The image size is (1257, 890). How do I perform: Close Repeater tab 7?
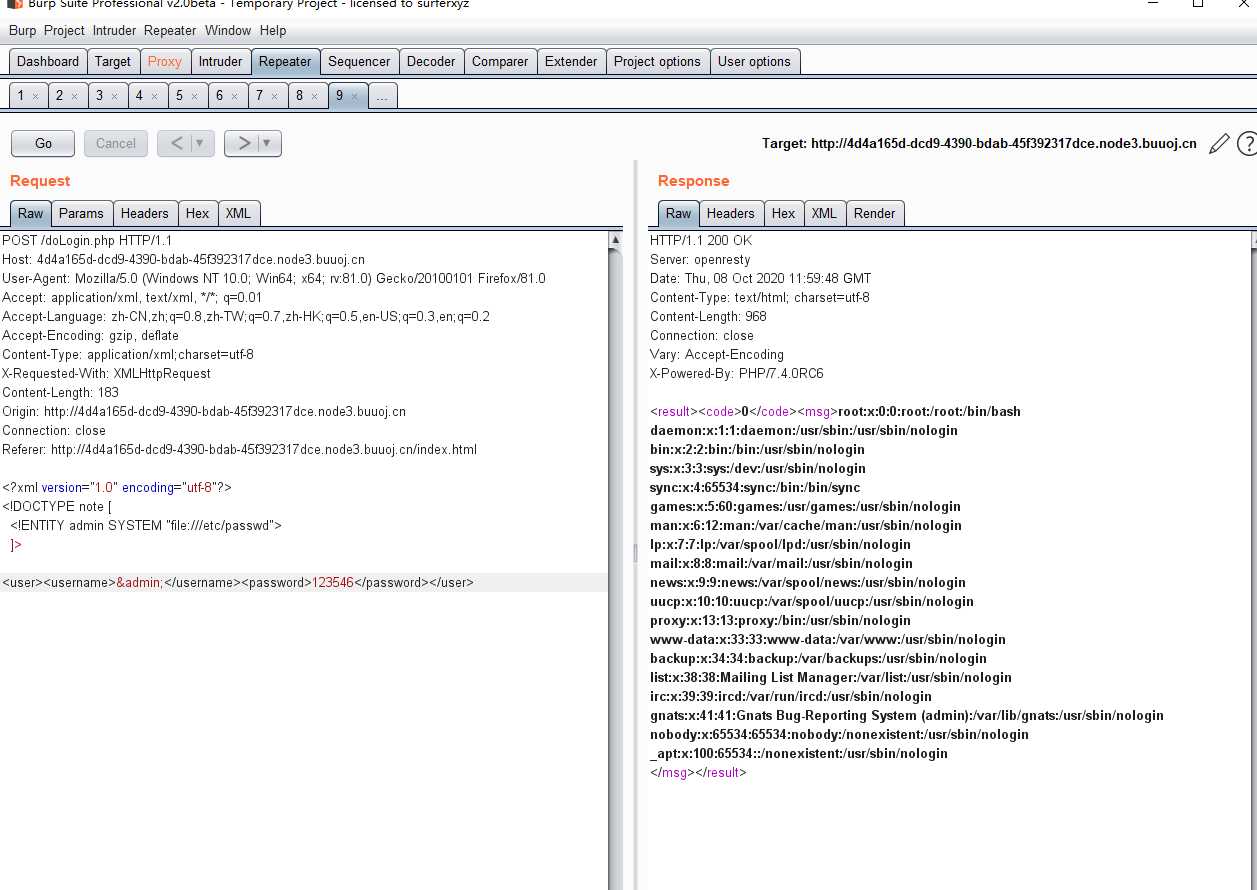[x=274, y=96]
